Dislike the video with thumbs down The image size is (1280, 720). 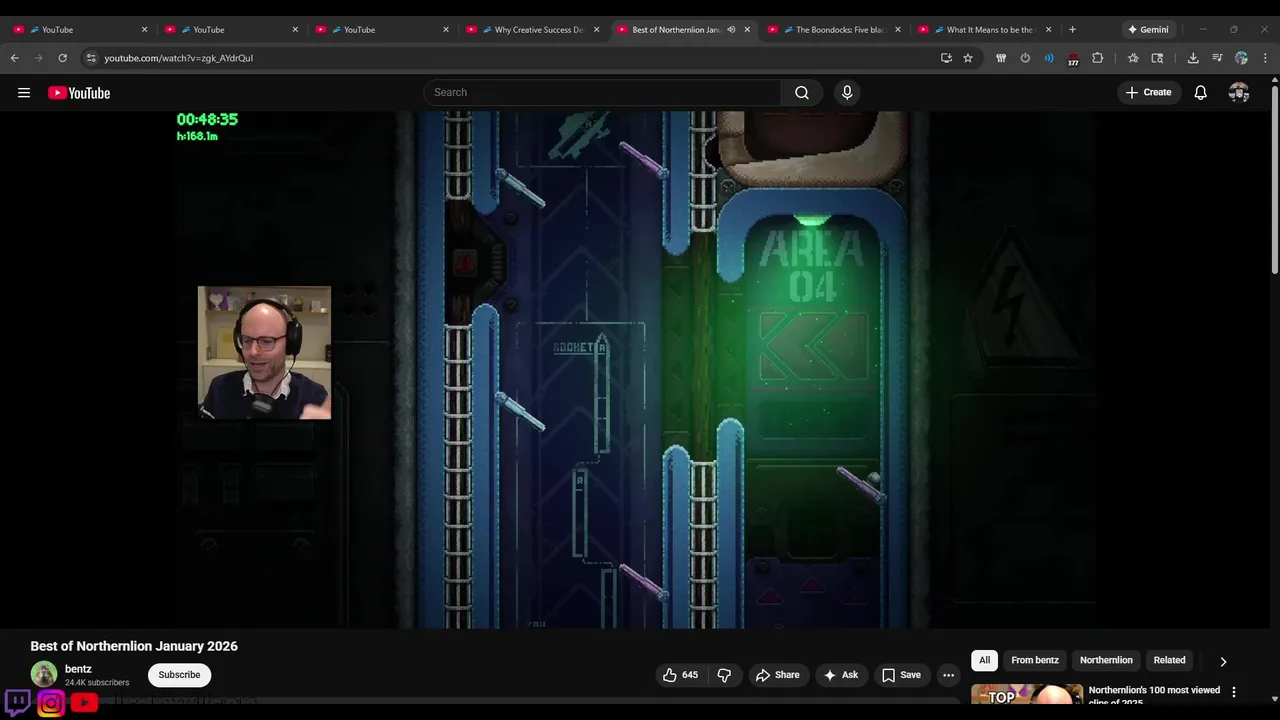tap(724, 675)
